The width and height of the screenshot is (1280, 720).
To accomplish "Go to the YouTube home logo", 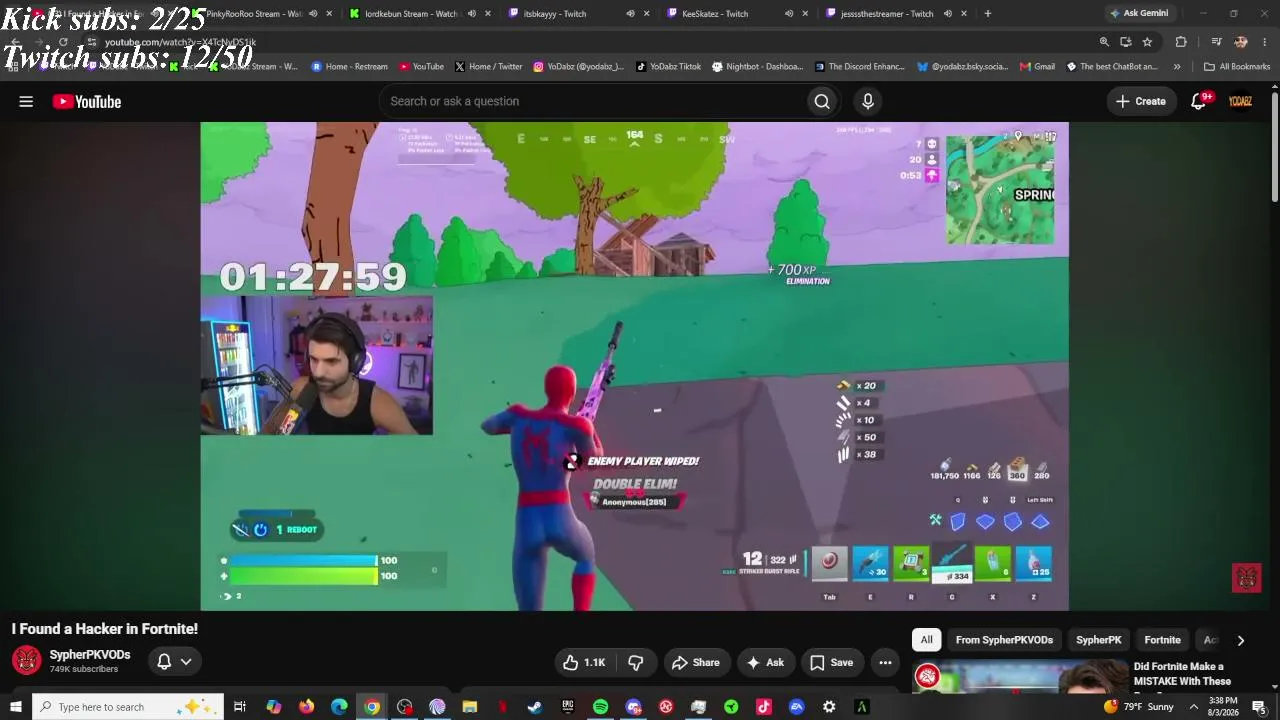I will coord(87,101).
